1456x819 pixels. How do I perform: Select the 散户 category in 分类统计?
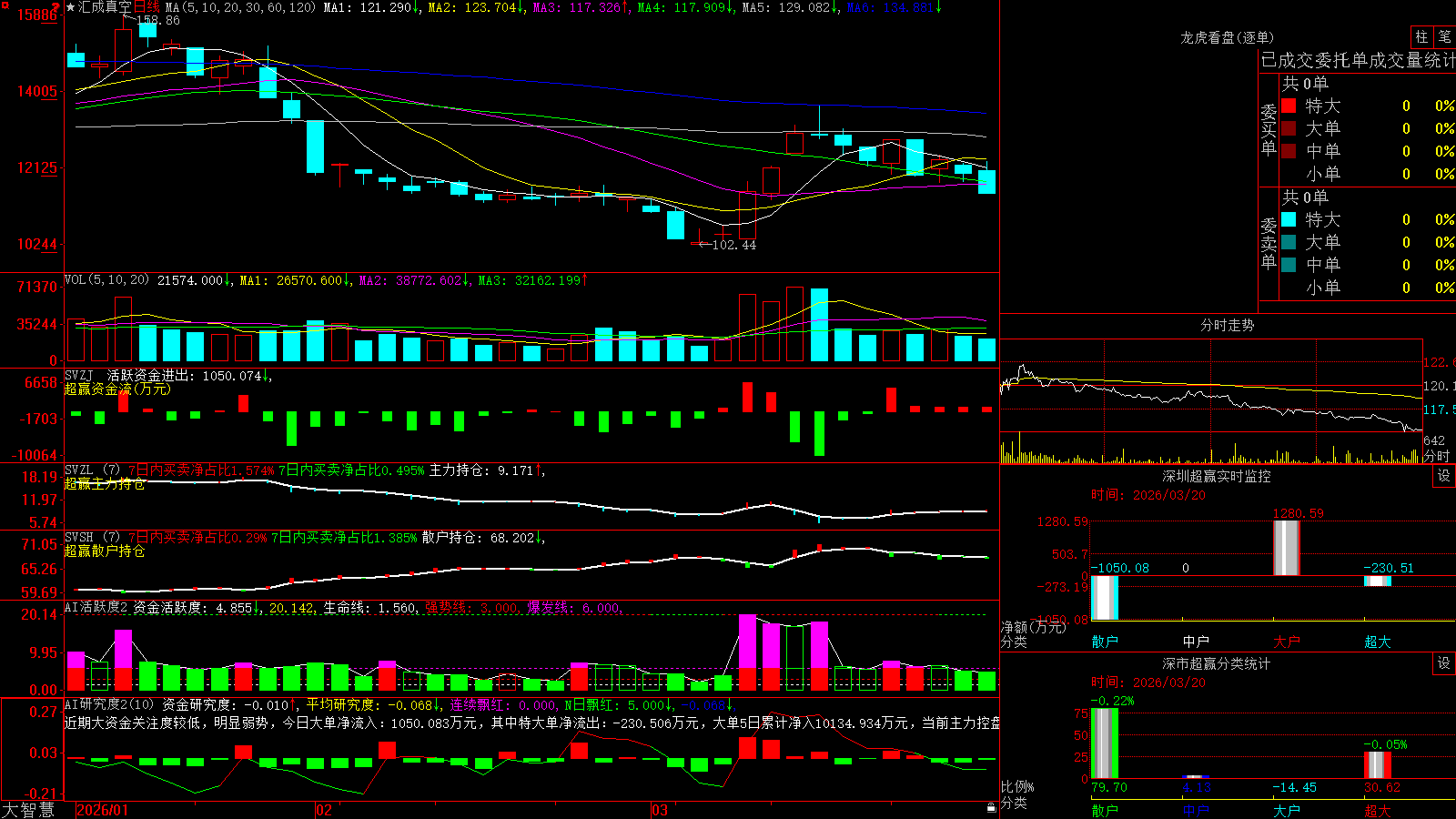click(x=1105, y=810)
